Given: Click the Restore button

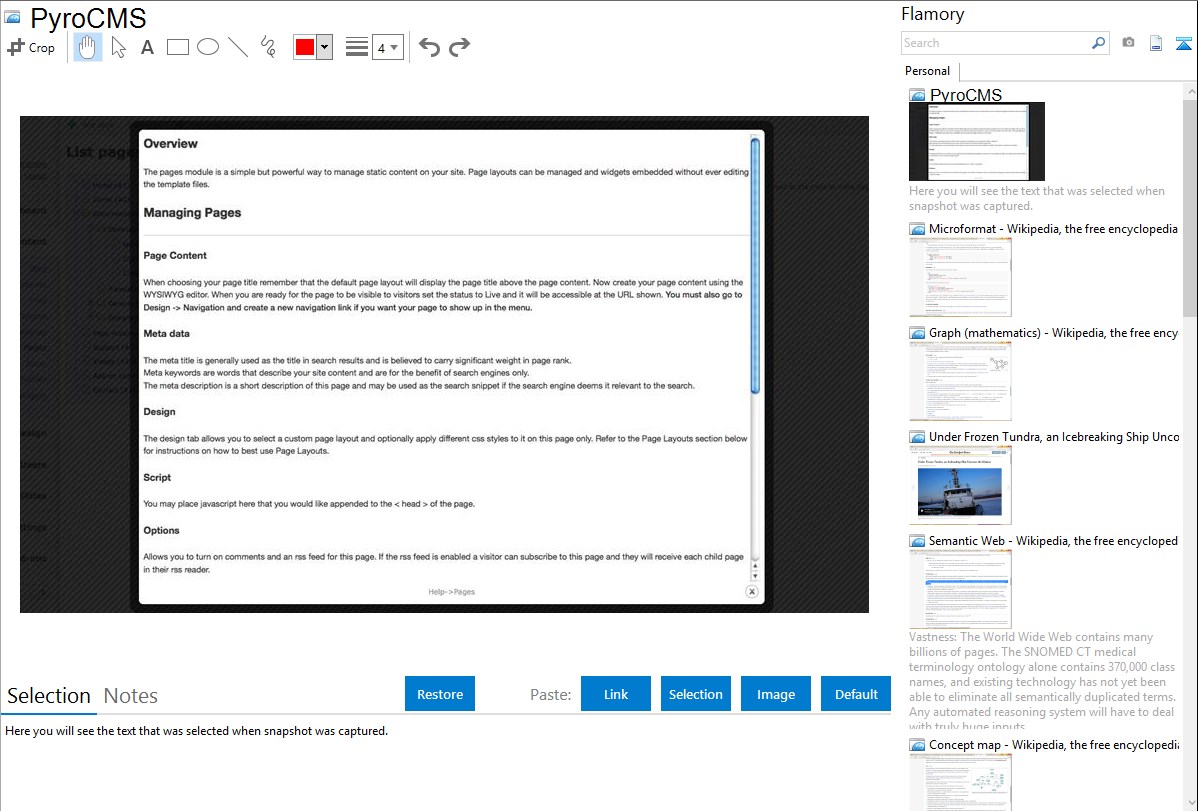Looking at the screenshot, I should 440,693.
